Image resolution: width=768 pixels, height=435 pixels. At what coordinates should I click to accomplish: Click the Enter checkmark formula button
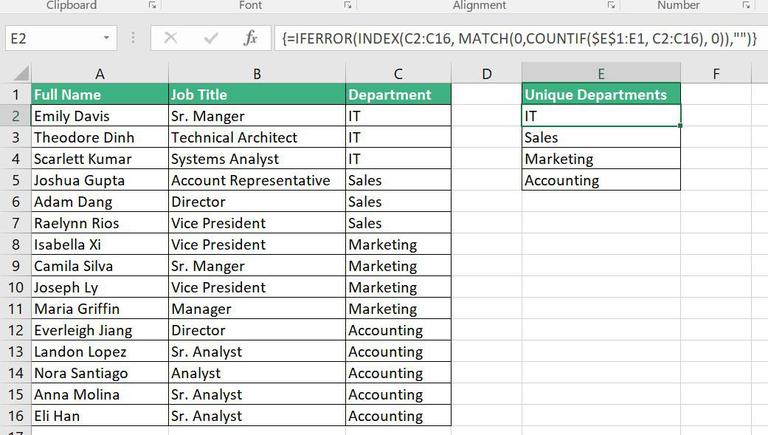211,38
